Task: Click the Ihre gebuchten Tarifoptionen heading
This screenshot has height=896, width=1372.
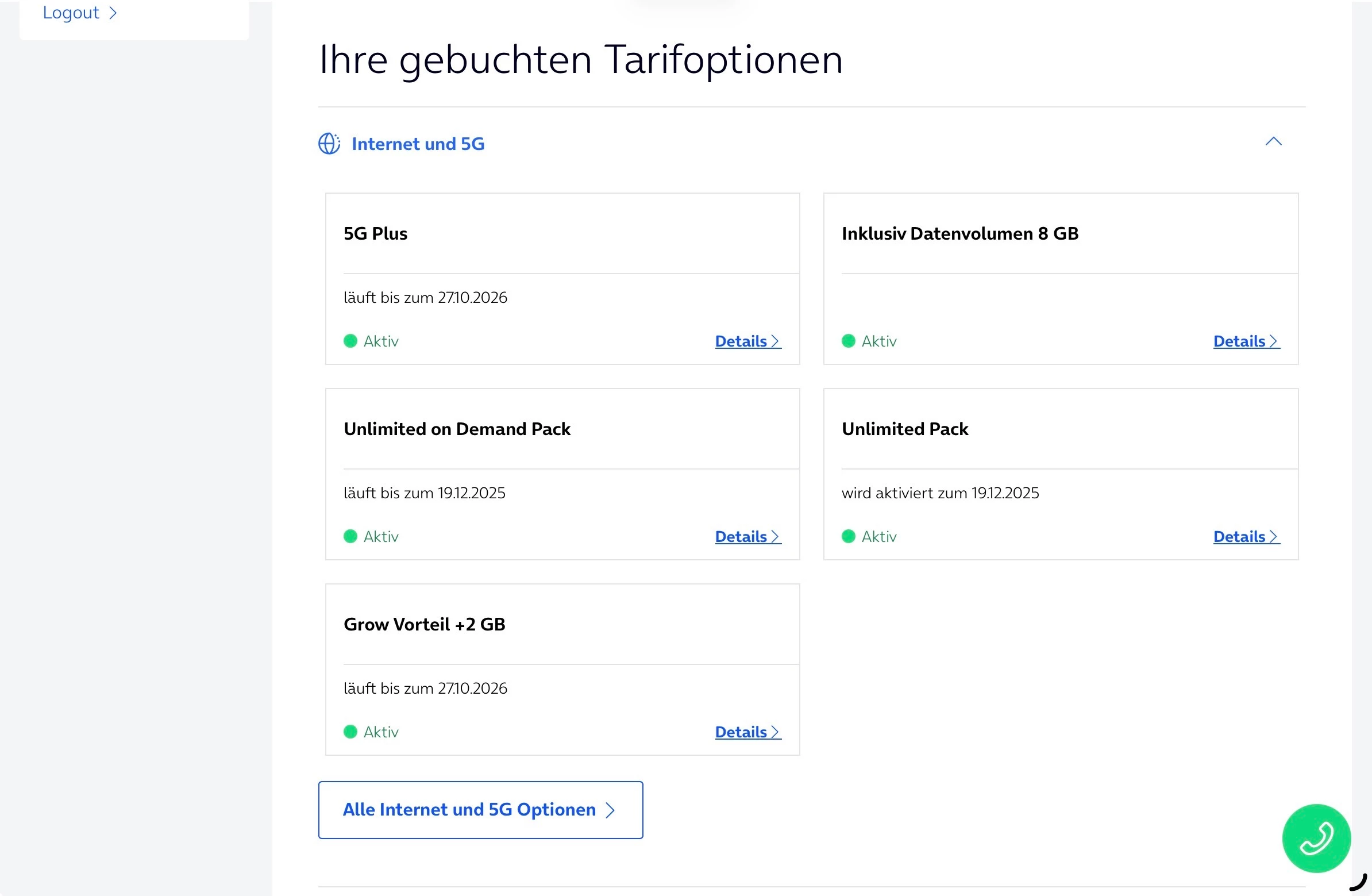Action: pos(580,59)
